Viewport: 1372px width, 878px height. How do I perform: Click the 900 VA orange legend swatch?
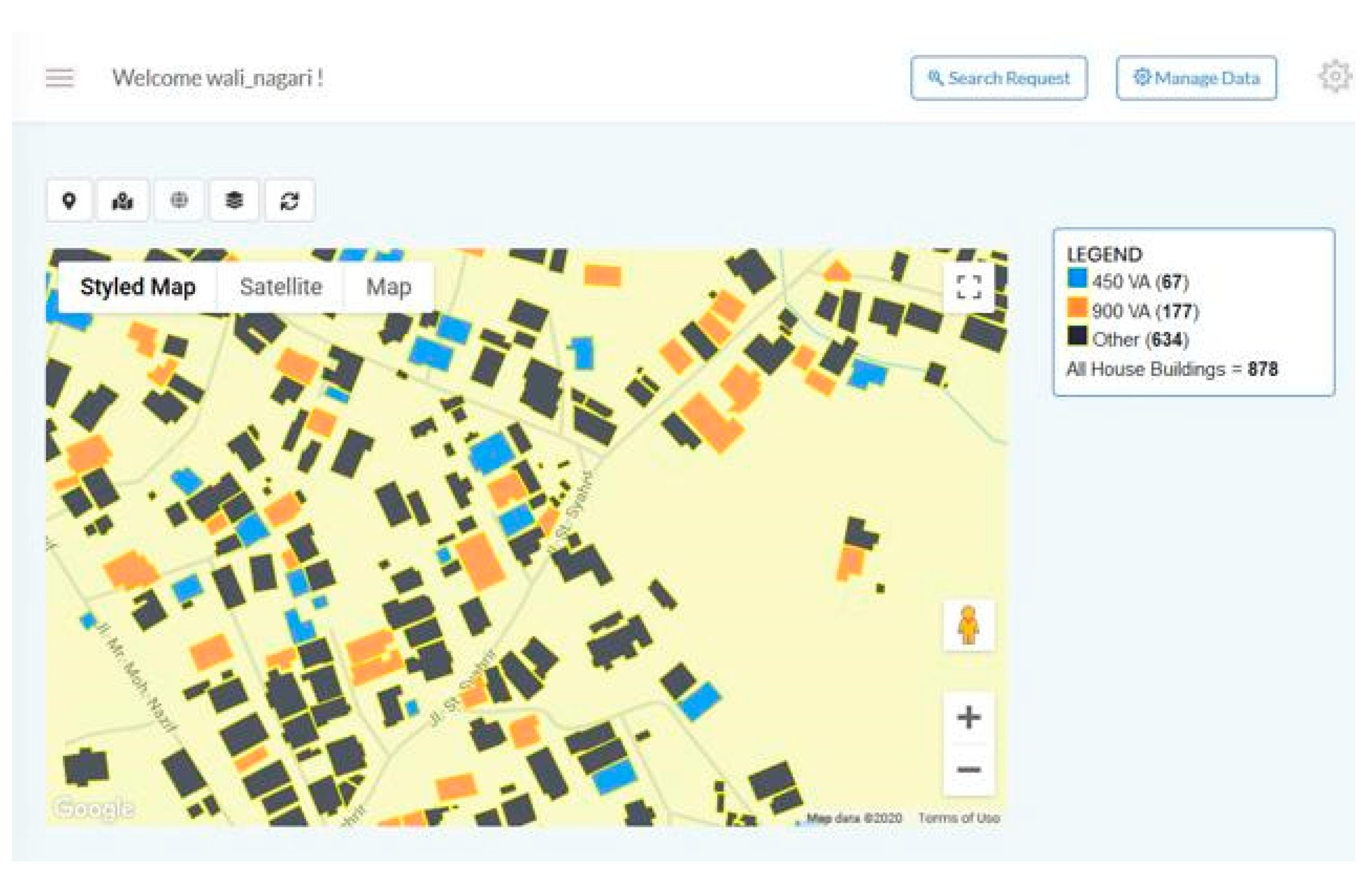(1078, 308)
